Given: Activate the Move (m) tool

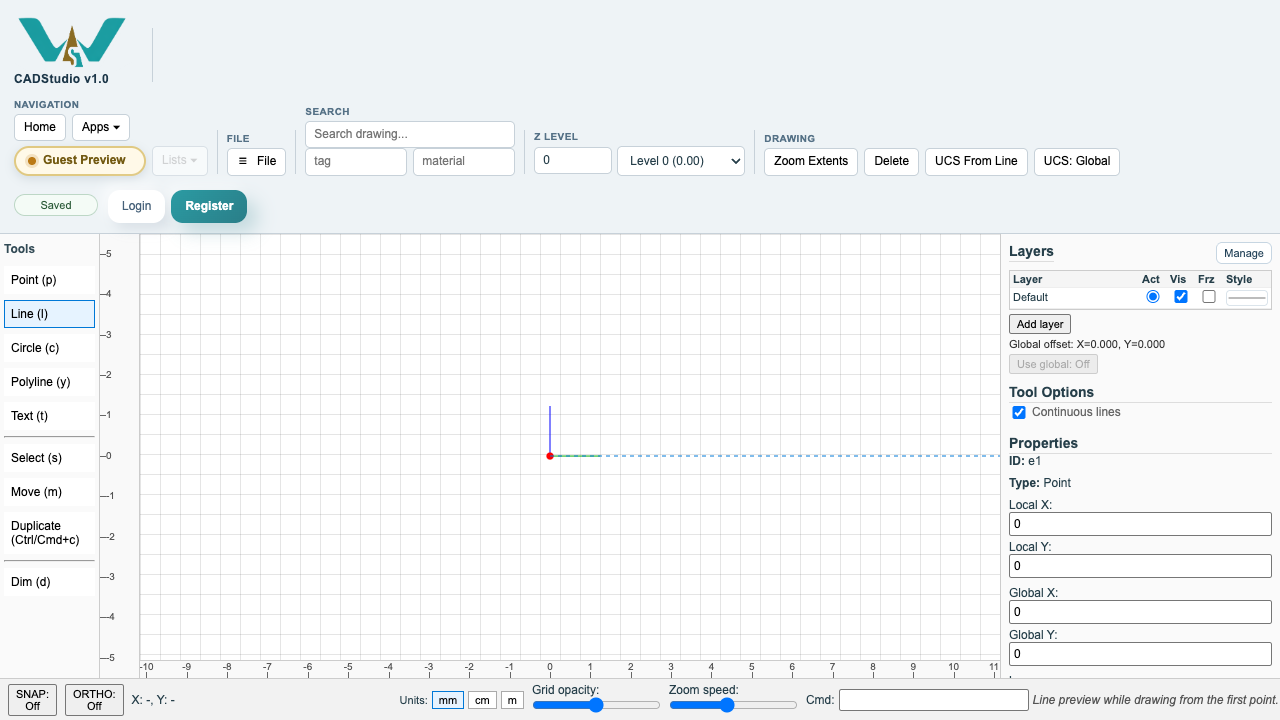Looking at the screenshot, I should [49, 492].
